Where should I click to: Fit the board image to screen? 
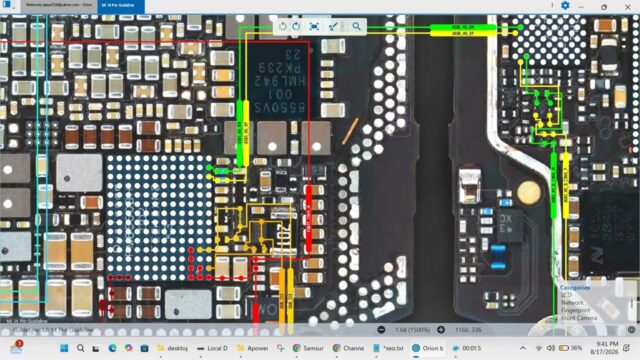[x=314, y=27]
